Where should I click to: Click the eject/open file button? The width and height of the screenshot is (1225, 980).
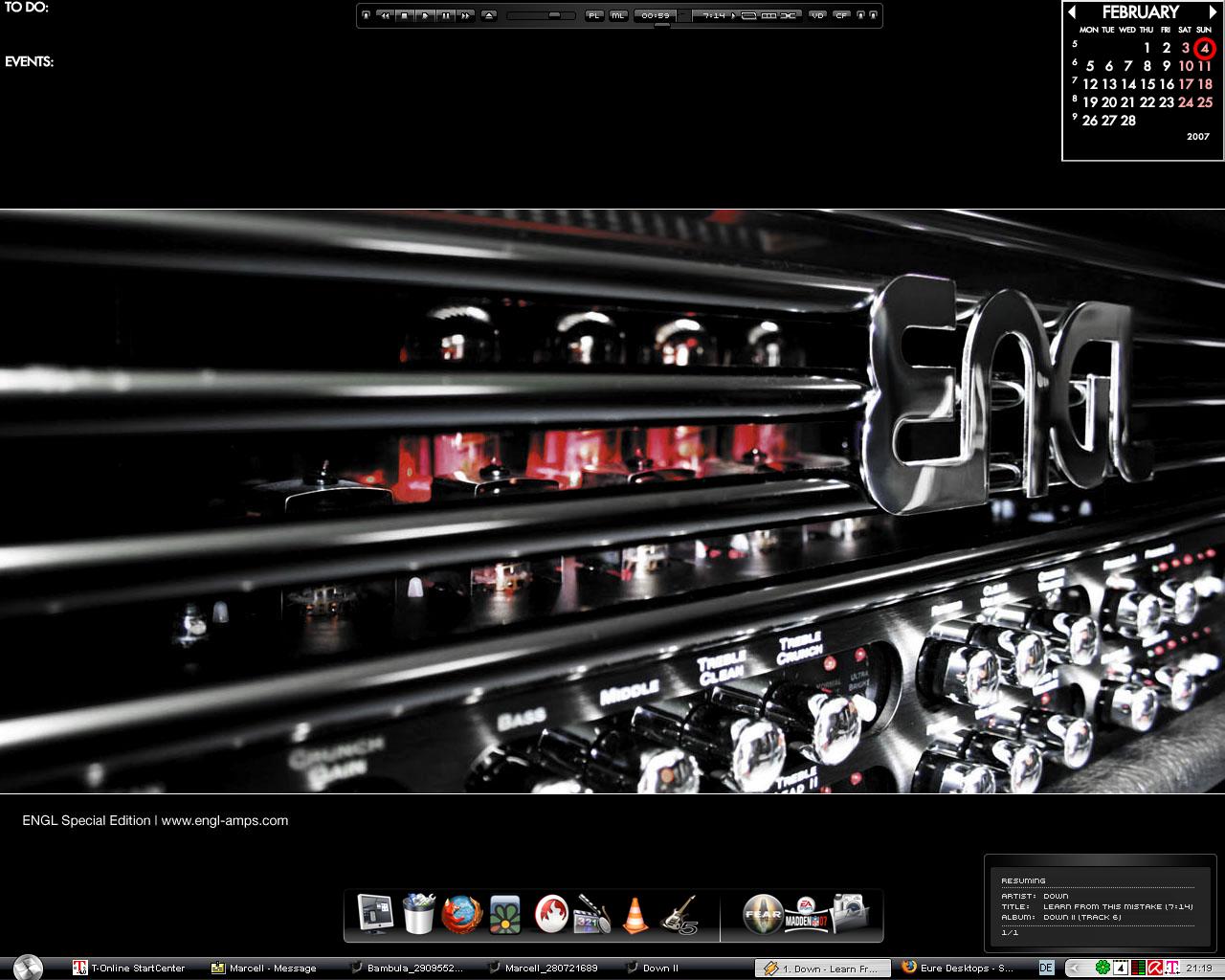[489, 15]
